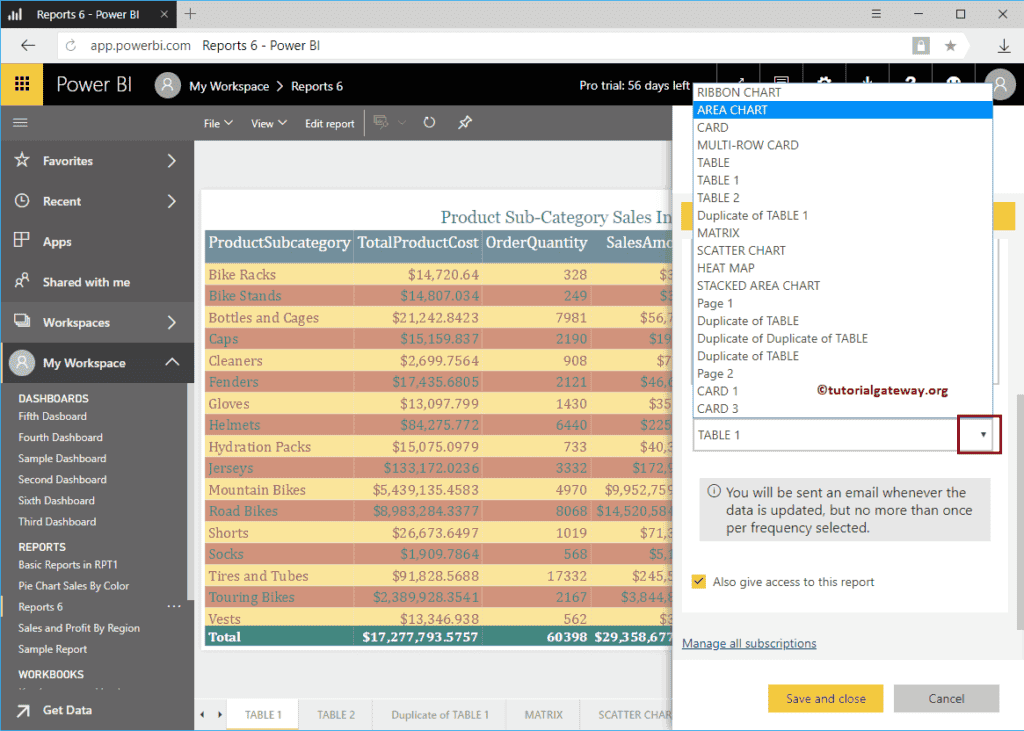The width and height of the screenshot is (1024, 731).
Task: Collapse the My Workspace section
Action: [x=171, y=363]
